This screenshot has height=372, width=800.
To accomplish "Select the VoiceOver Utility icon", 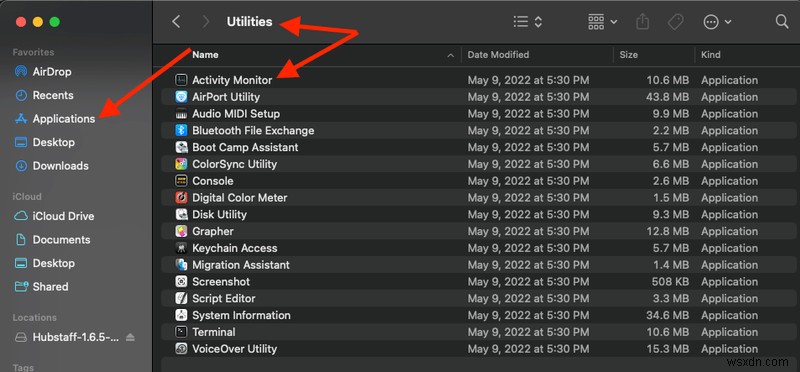I will [181, 349].
